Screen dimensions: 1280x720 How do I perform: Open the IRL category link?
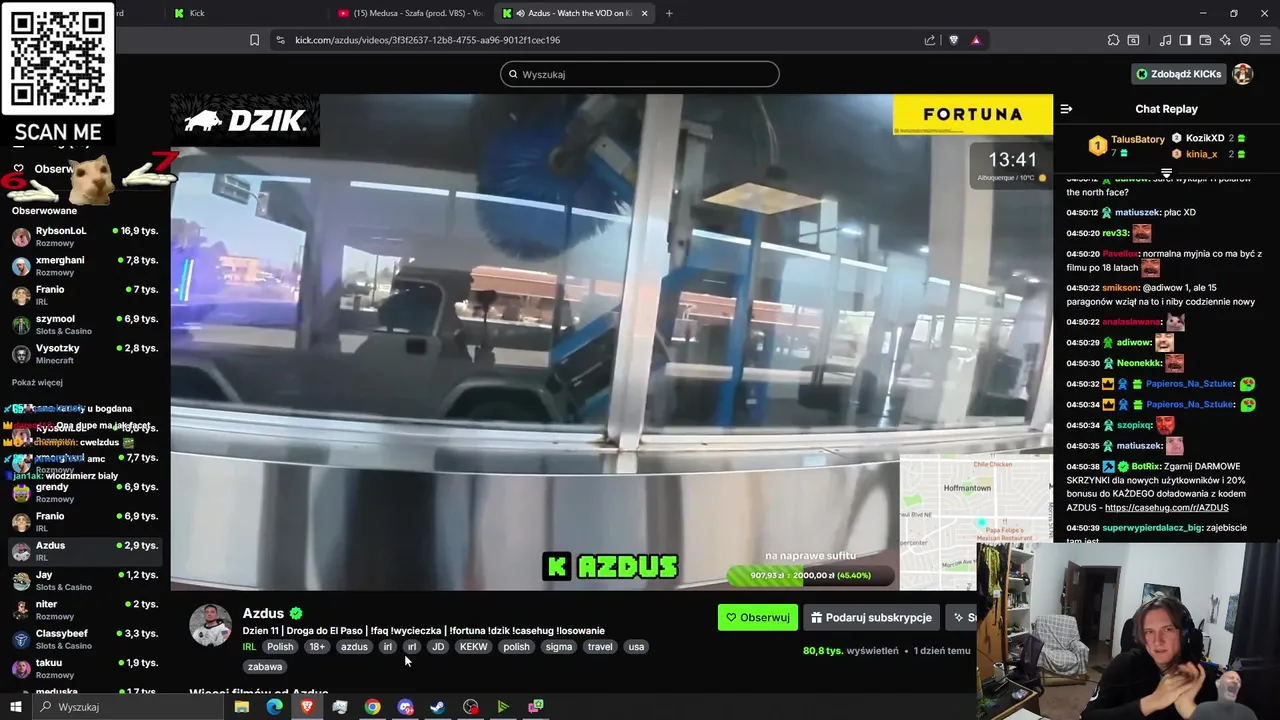[249, 647]
